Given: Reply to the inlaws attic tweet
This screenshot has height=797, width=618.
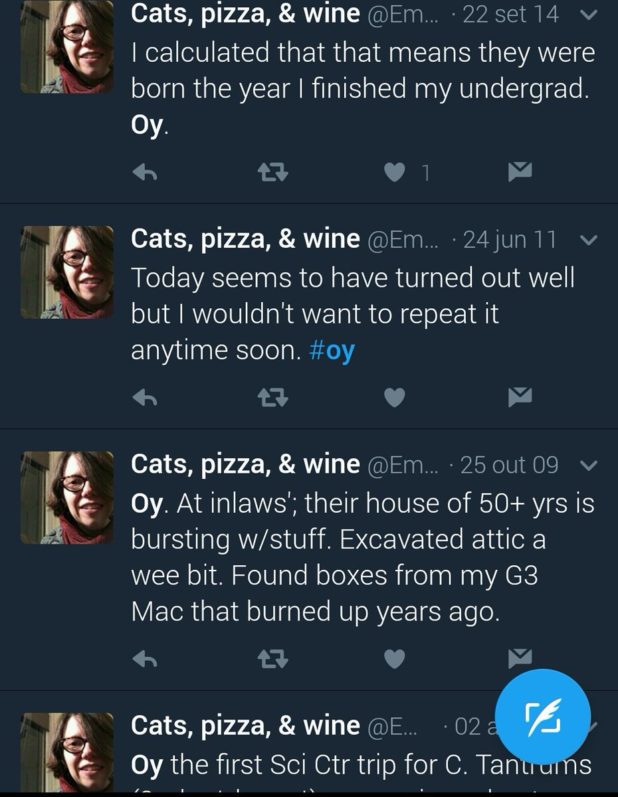Looking at the screenshot, I should coord(146,658).
